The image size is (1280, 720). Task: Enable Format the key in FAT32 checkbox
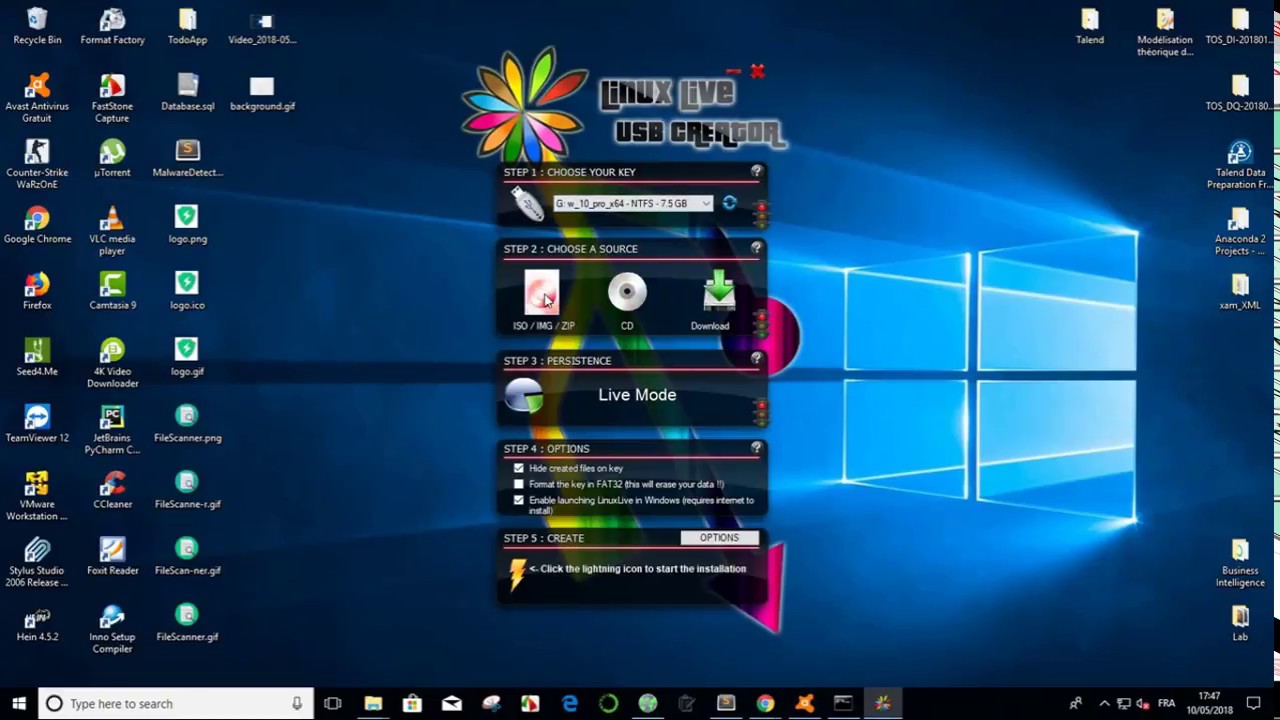click(518, 484)
